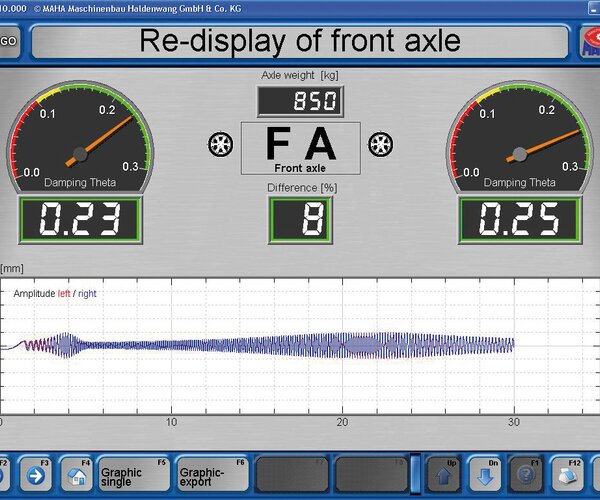Select the left damping value 0.23
Screen dimensions: 600x500
80,220
